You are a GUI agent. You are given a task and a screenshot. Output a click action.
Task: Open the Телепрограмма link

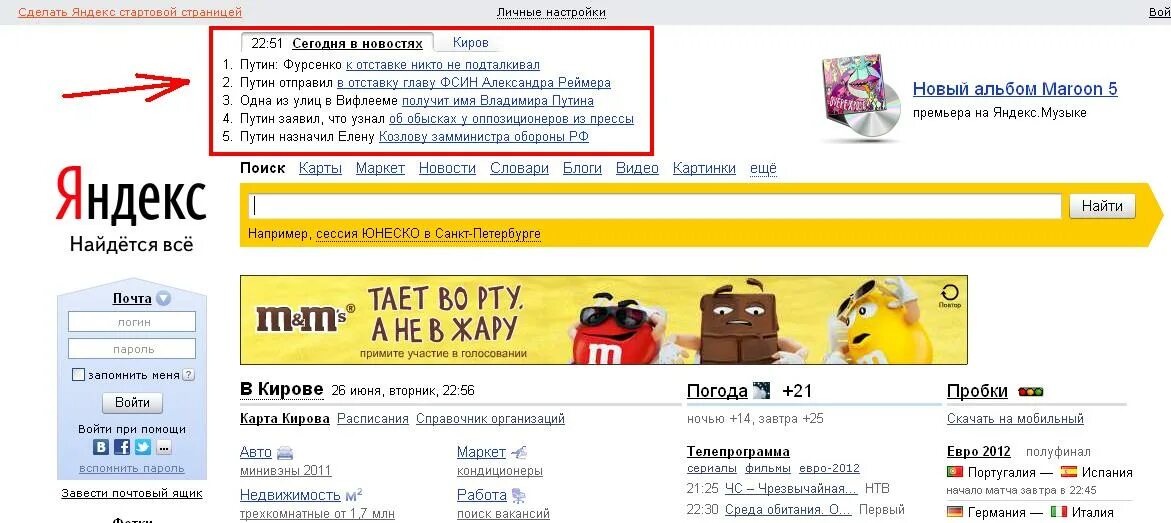click(x=738, y=451)
